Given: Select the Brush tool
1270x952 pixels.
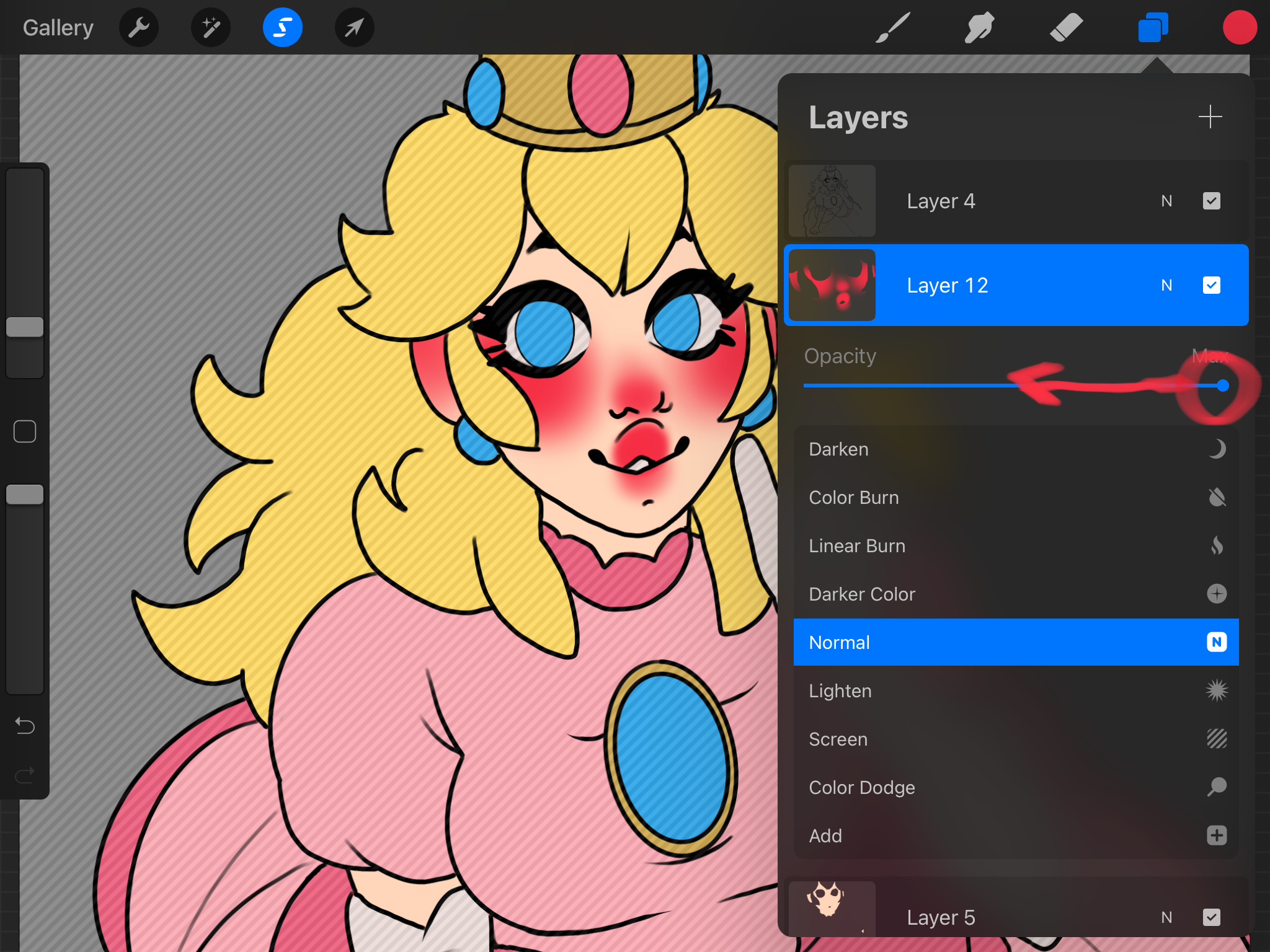Looking at the screenshot, I should [893, 28].
